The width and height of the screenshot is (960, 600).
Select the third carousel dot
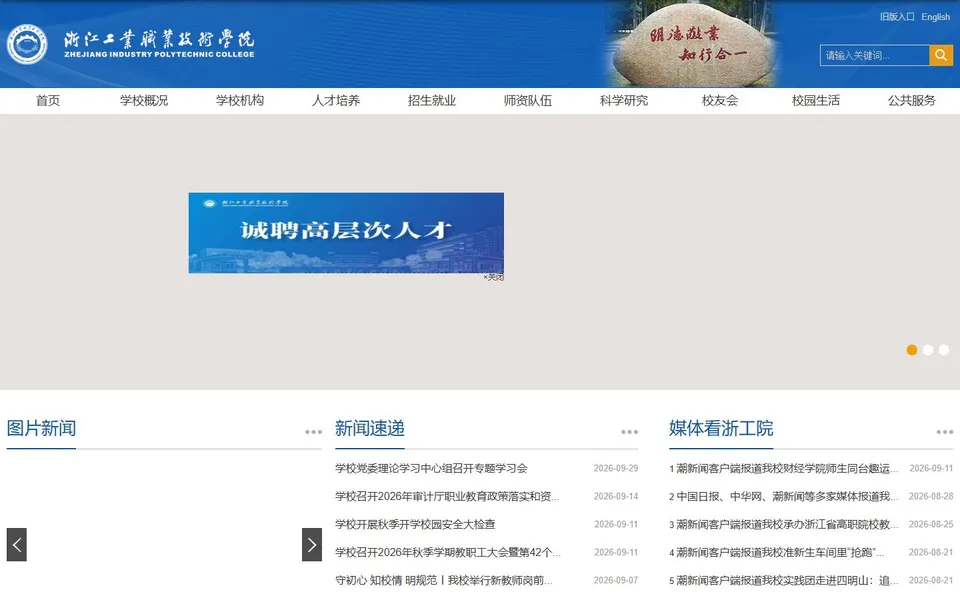(x=943, y=350)
